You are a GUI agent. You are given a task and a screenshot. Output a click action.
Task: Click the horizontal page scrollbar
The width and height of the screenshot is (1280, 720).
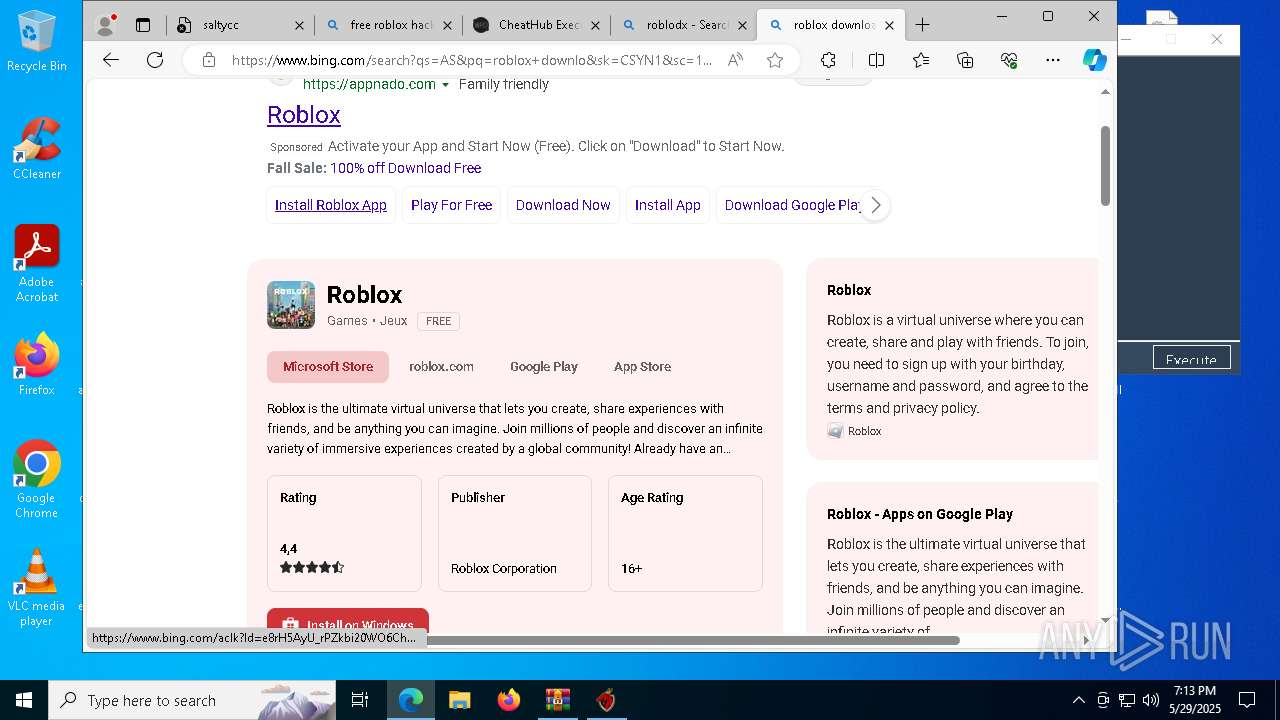coord(693,640)
